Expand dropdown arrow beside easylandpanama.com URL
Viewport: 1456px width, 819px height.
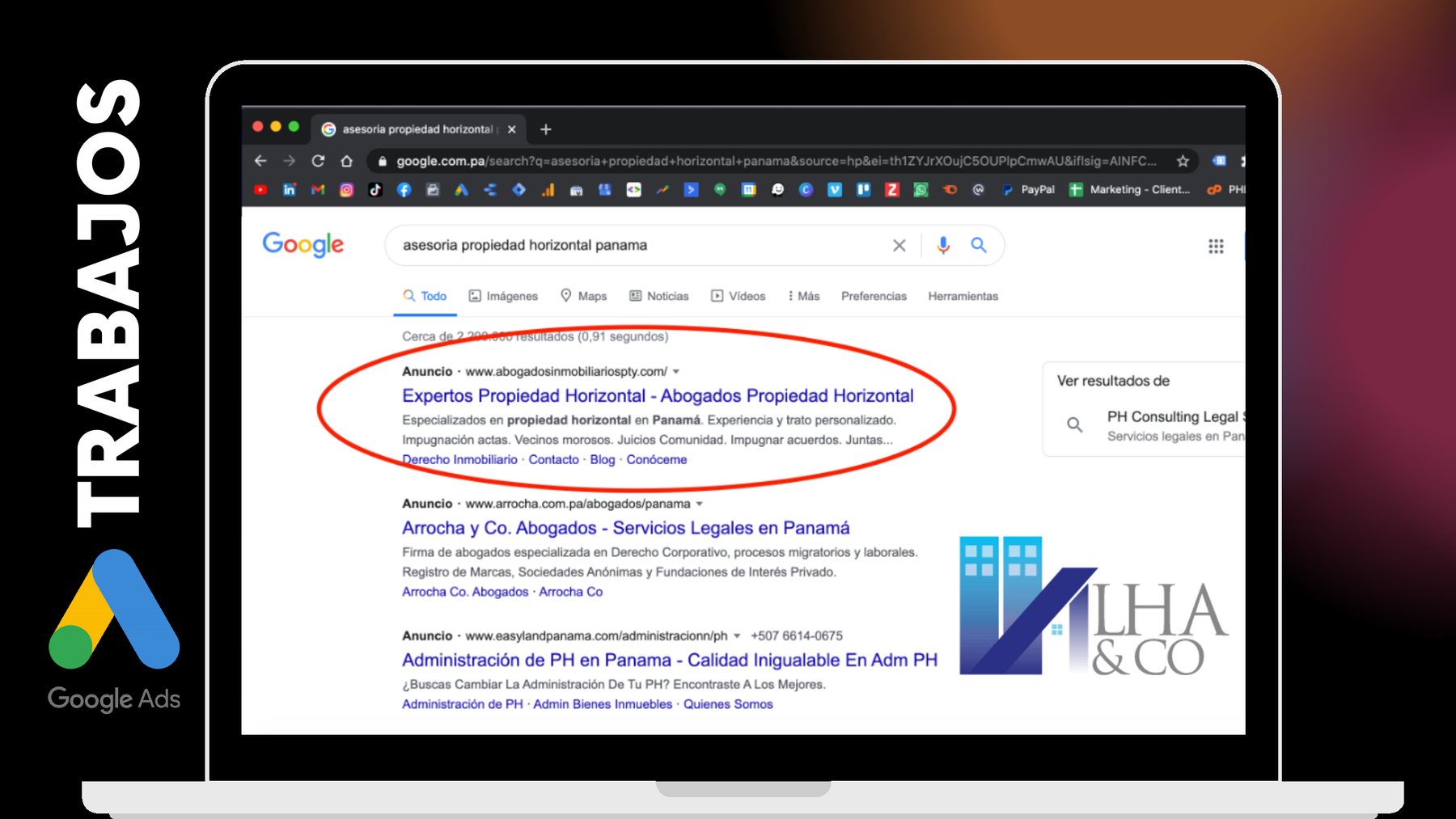(x=737, y=636)
